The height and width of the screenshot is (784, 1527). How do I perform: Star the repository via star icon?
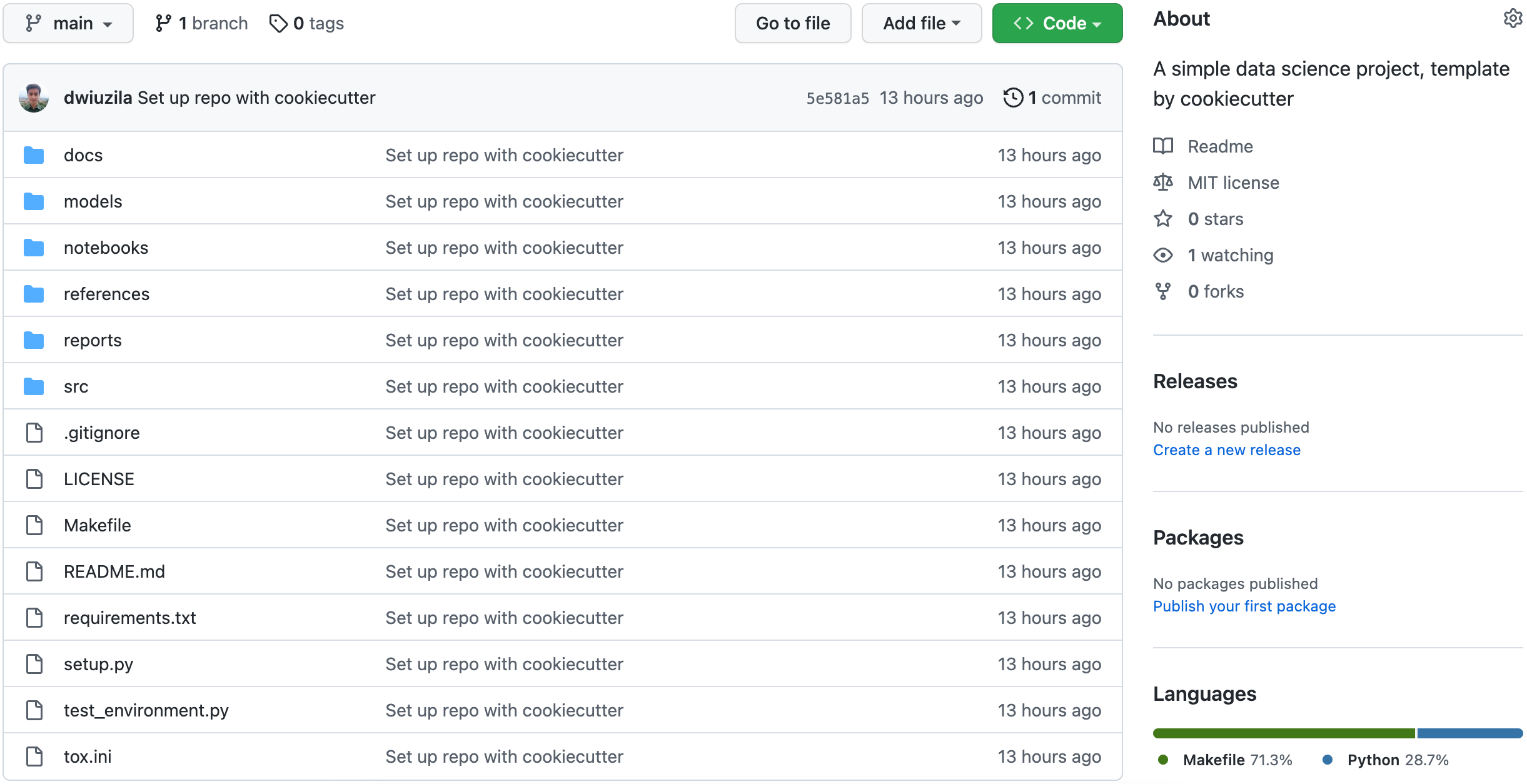[1163, 219]
